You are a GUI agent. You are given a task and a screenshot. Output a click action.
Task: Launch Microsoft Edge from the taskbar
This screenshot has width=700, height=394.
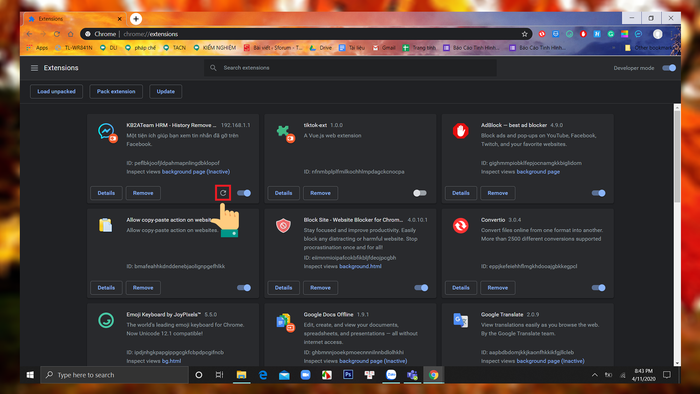click(263, 375)
